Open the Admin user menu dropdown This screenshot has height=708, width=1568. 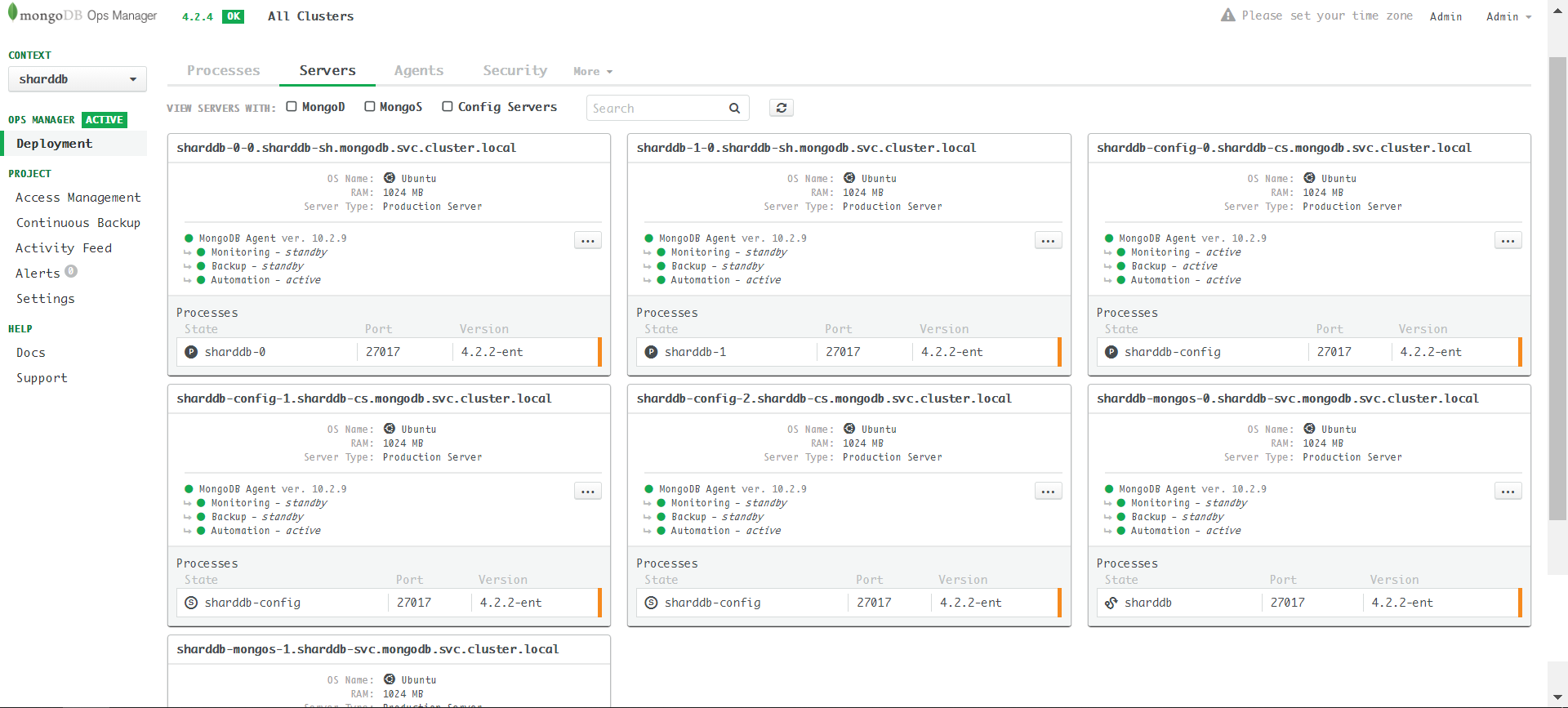(1508, 16)
